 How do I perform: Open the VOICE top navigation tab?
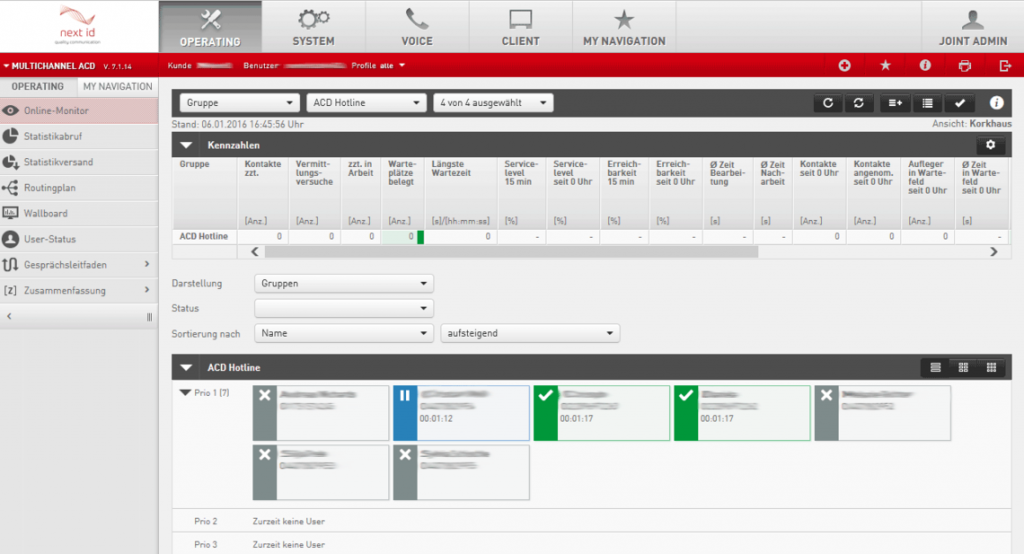(x=417, y=27)
